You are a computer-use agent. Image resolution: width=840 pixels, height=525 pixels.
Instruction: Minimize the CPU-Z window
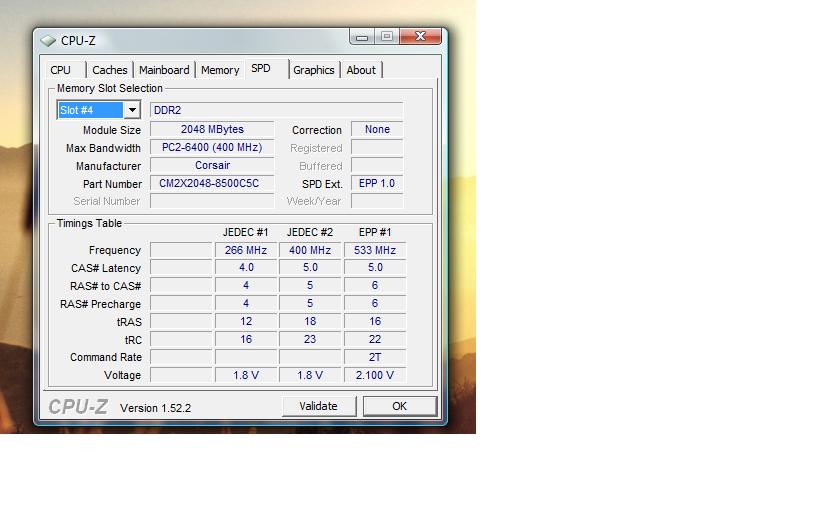362,37
